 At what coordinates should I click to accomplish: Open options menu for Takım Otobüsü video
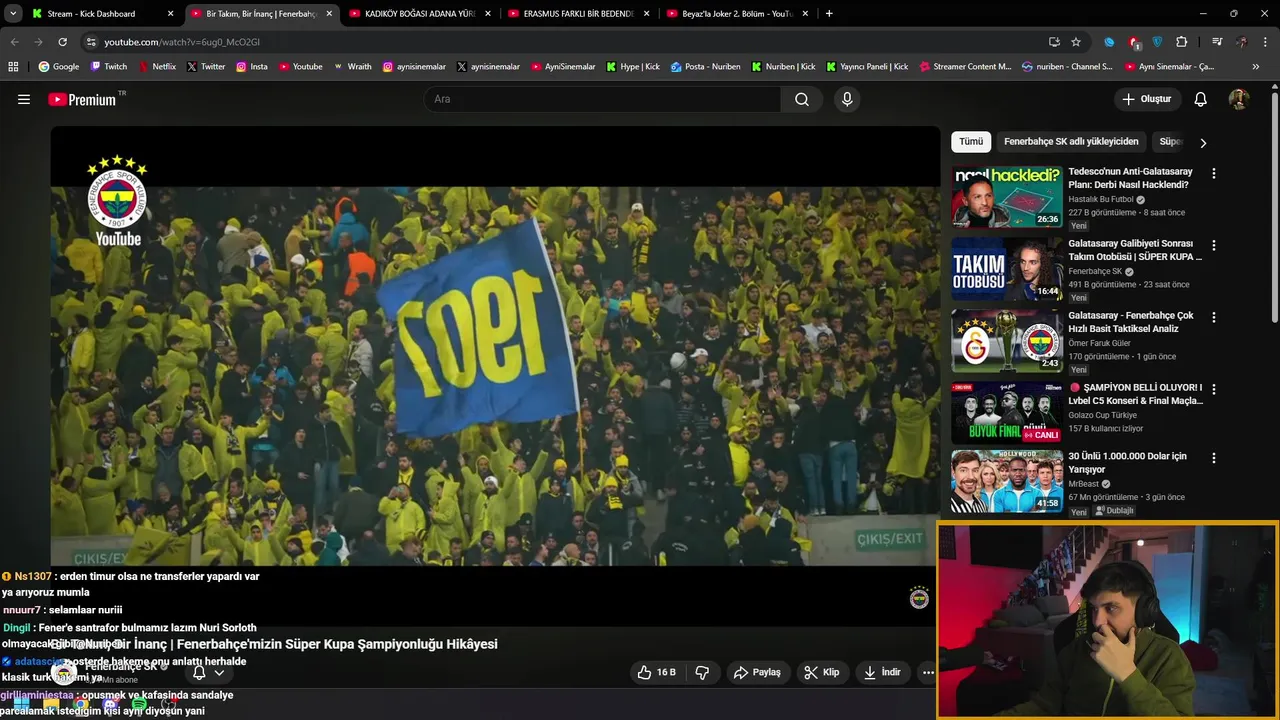point(1214,246)
